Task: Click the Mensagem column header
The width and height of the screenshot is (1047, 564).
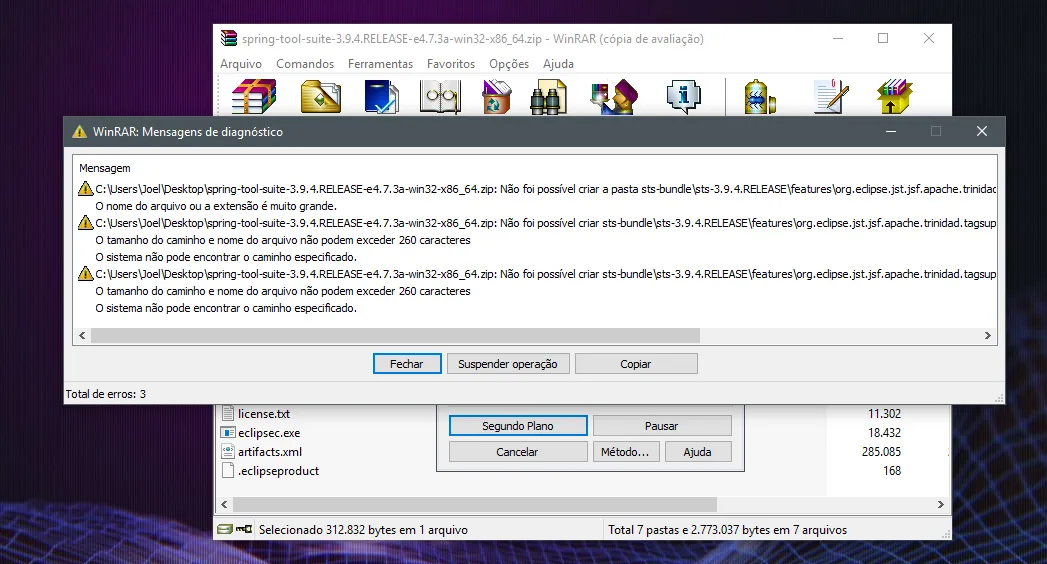Action: (105, 168)
